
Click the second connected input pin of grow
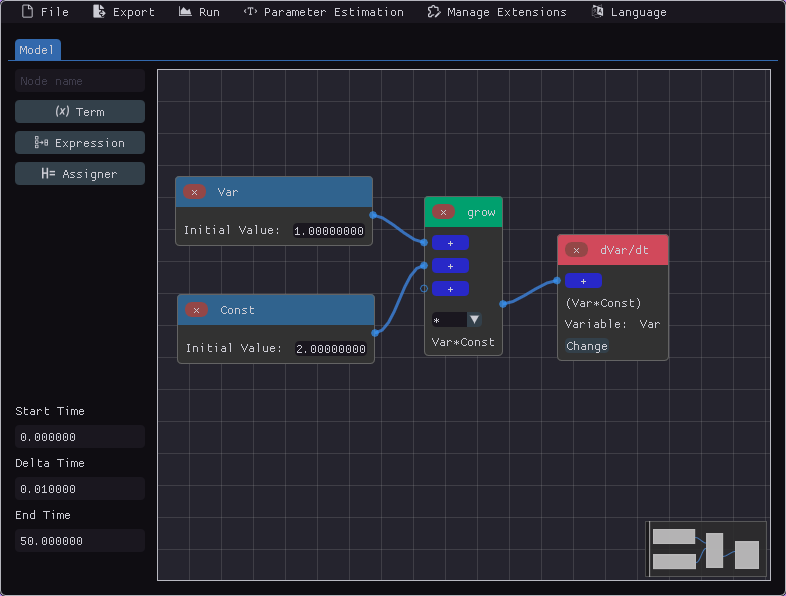tap(424, 266)
